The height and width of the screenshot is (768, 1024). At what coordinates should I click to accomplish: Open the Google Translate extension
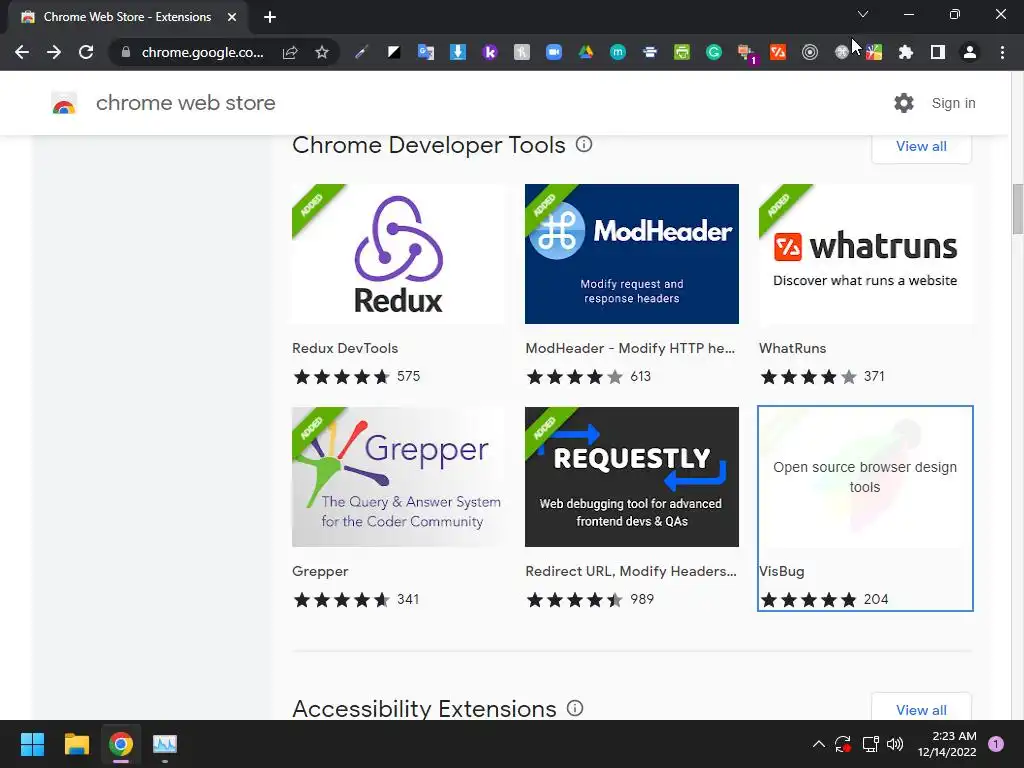point(426,52)
